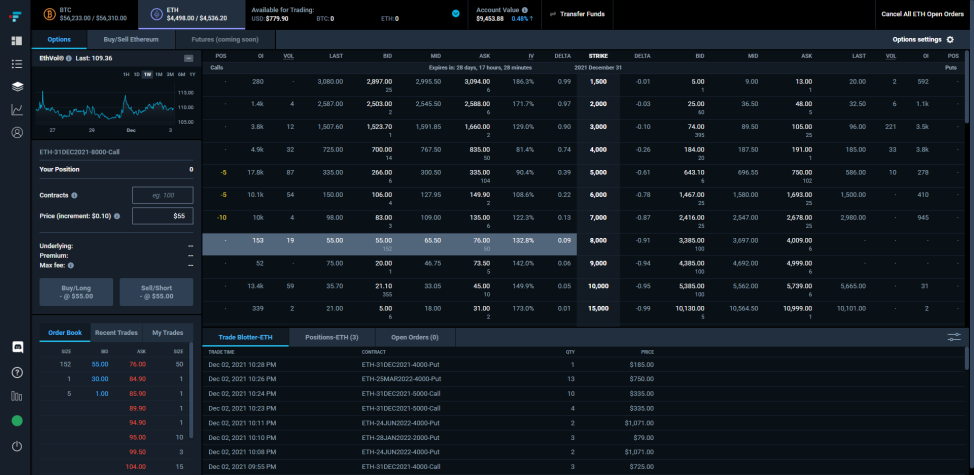Click the STRIKE column header
The height and width of the screenshot is (475, 974).
tap(598, 56)
